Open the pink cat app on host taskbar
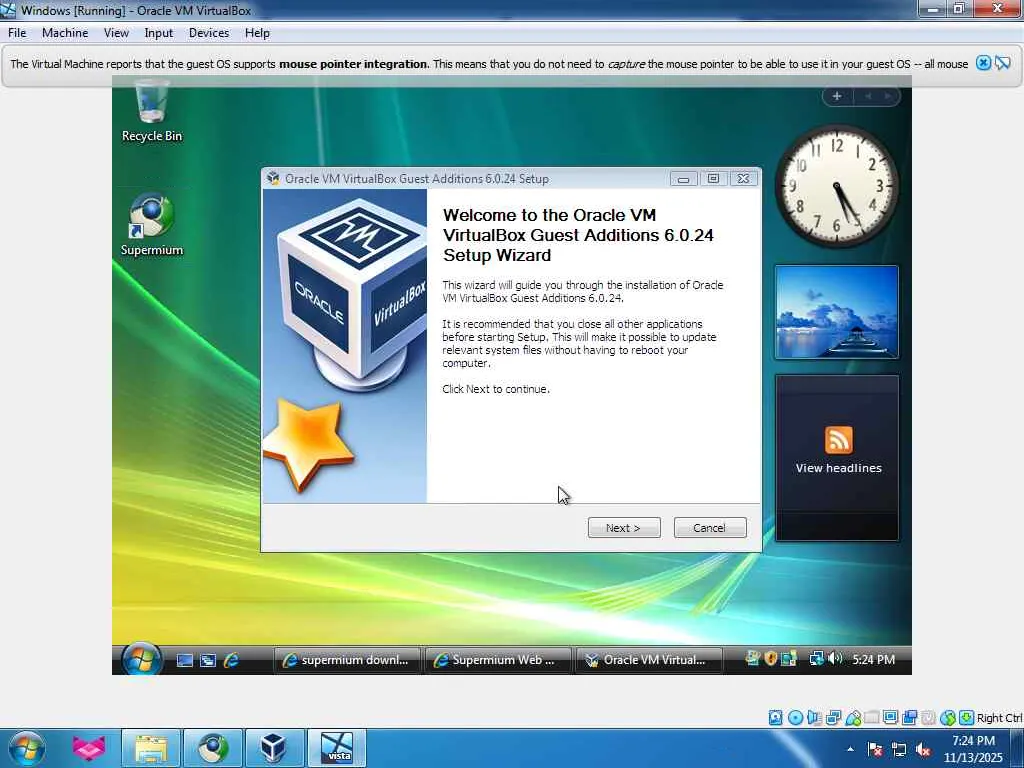The image size is (1024, 768). pos(89,748)
